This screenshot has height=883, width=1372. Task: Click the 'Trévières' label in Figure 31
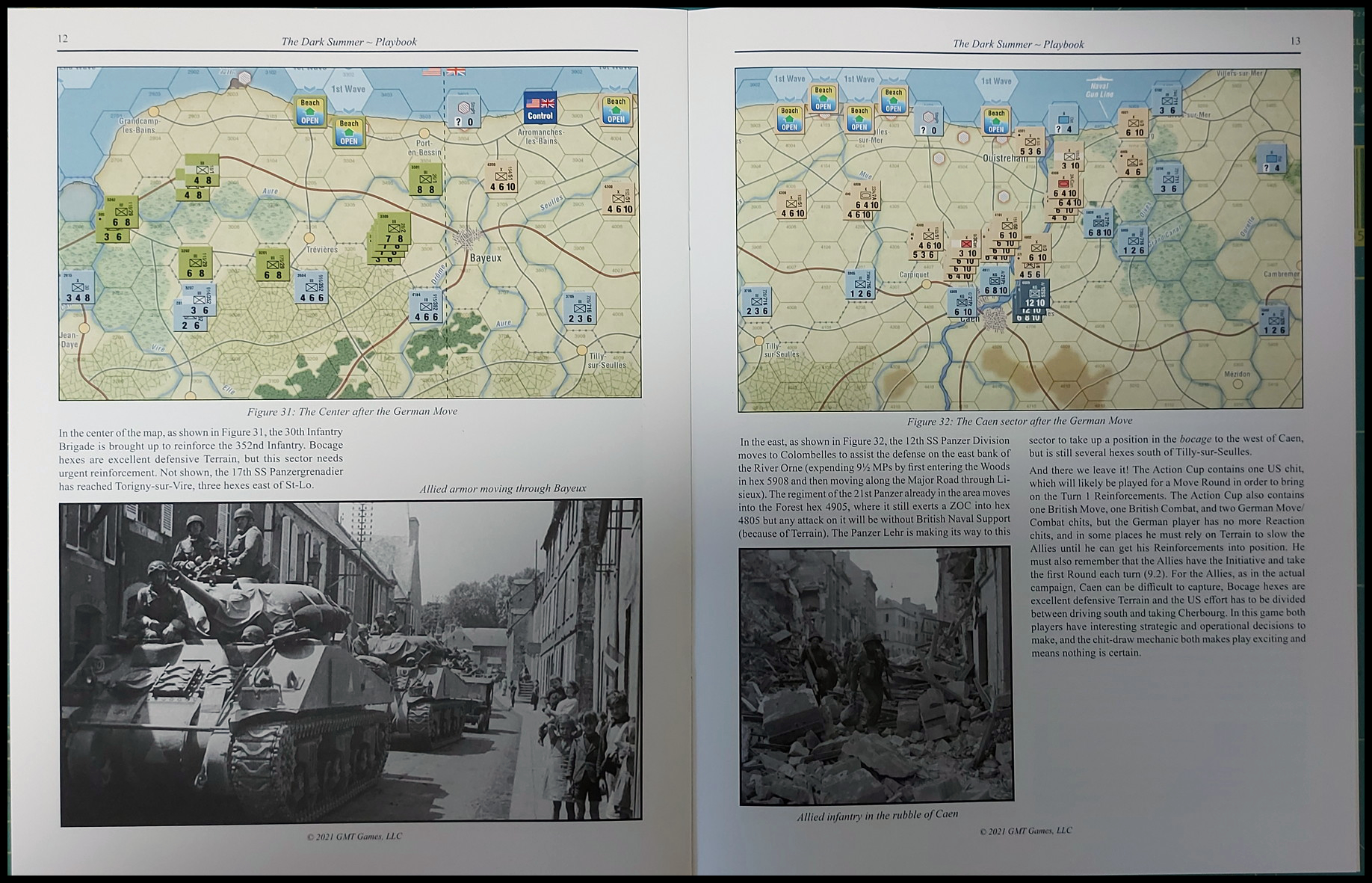click(x=322, y=249)
